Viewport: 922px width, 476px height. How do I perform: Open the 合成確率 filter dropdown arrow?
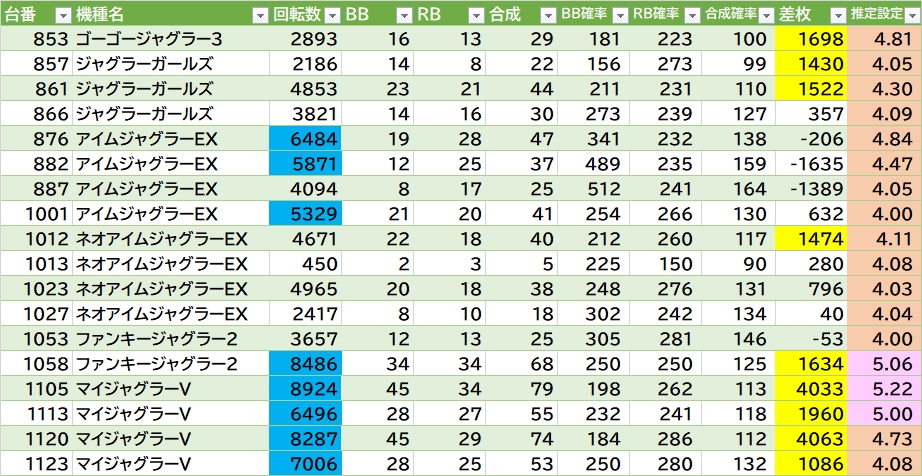coord(764,14)
